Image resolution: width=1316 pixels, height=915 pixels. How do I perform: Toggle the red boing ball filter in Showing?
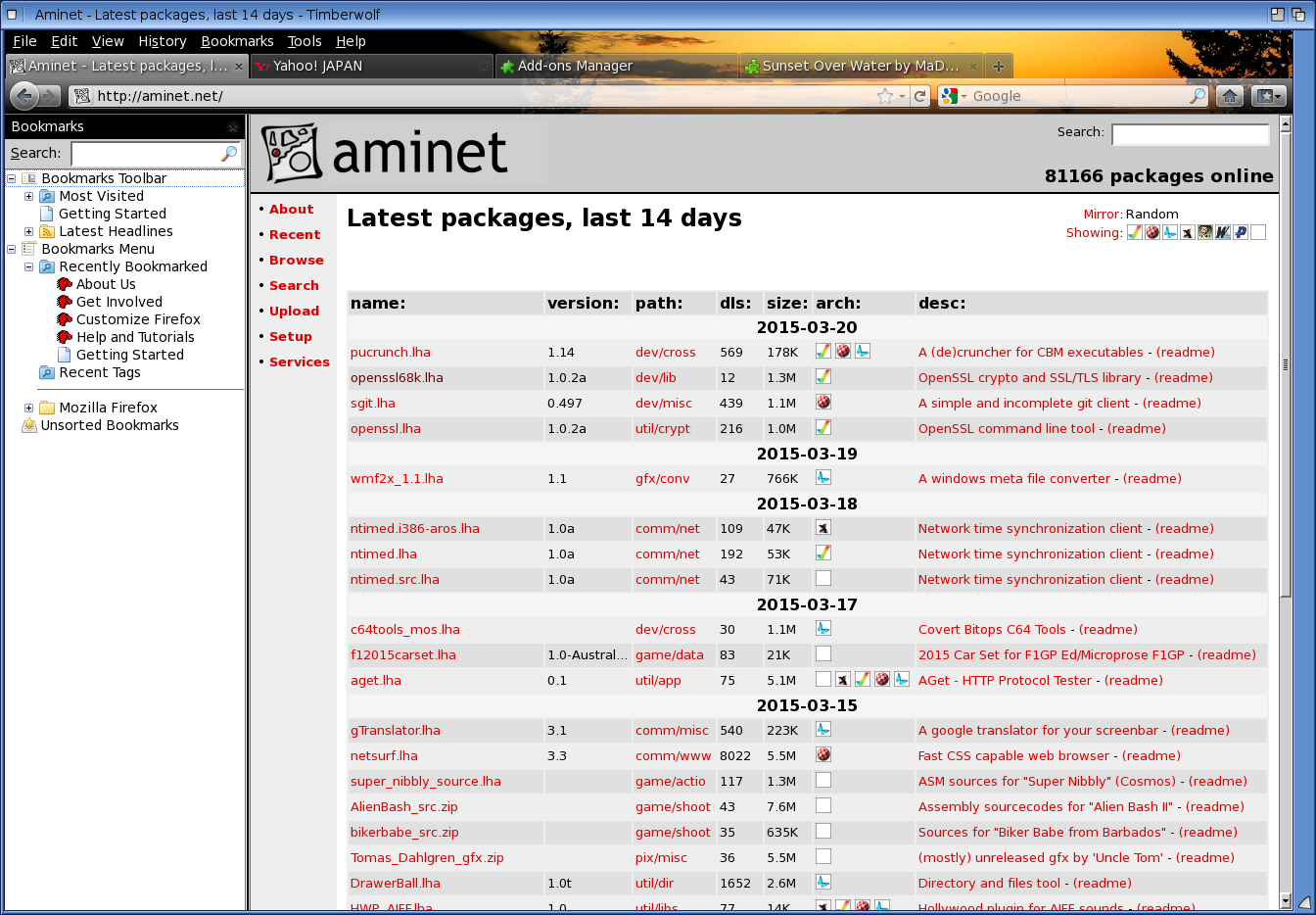[1152, 232]
